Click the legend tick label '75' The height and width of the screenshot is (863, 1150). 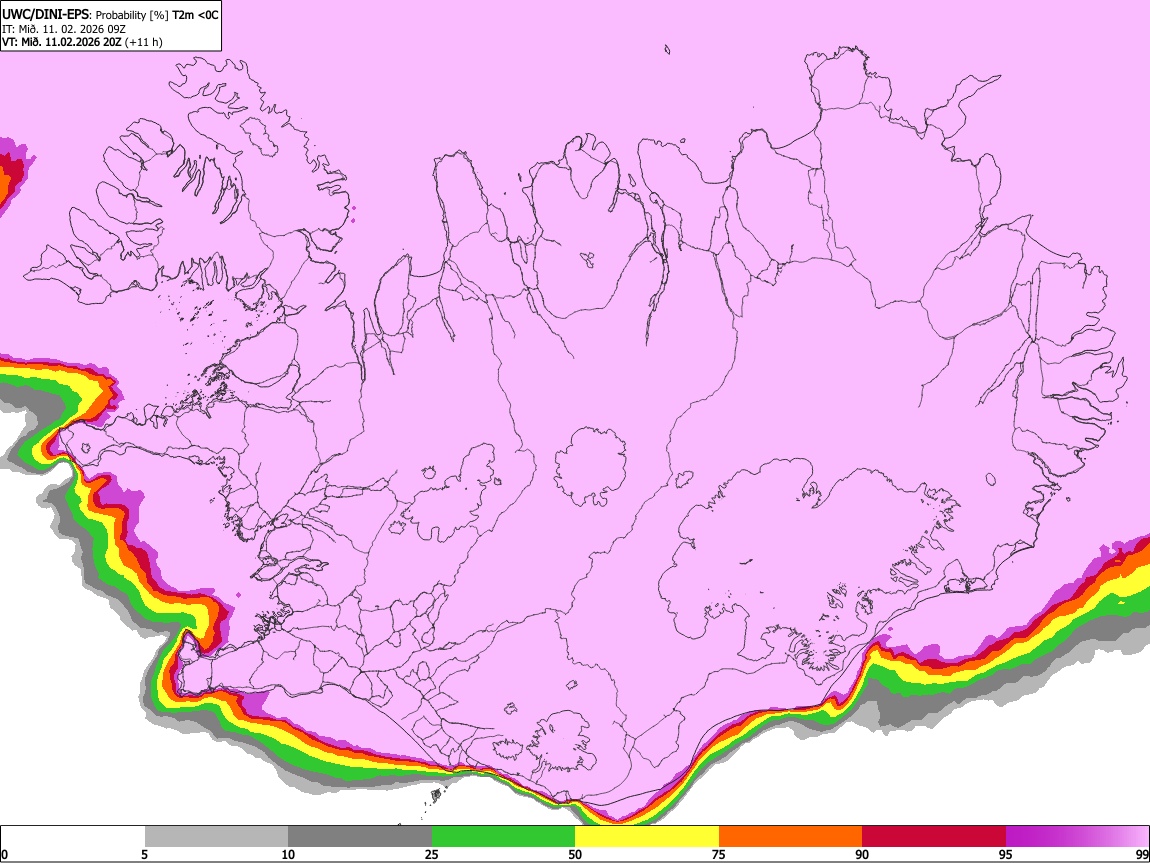pos(719,855)
